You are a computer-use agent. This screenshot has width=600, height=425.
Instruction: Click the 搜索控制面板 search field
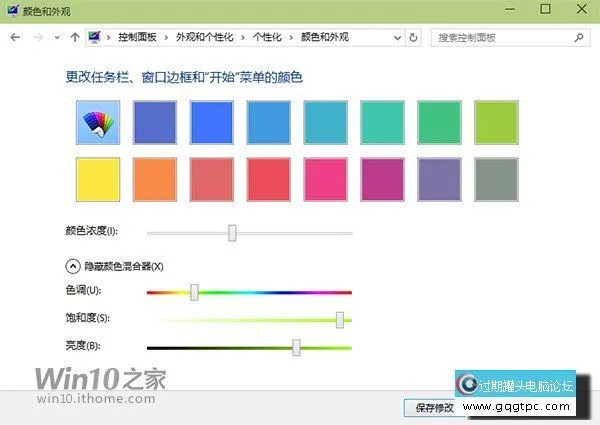pyautogui.click(x=502, y=37)
